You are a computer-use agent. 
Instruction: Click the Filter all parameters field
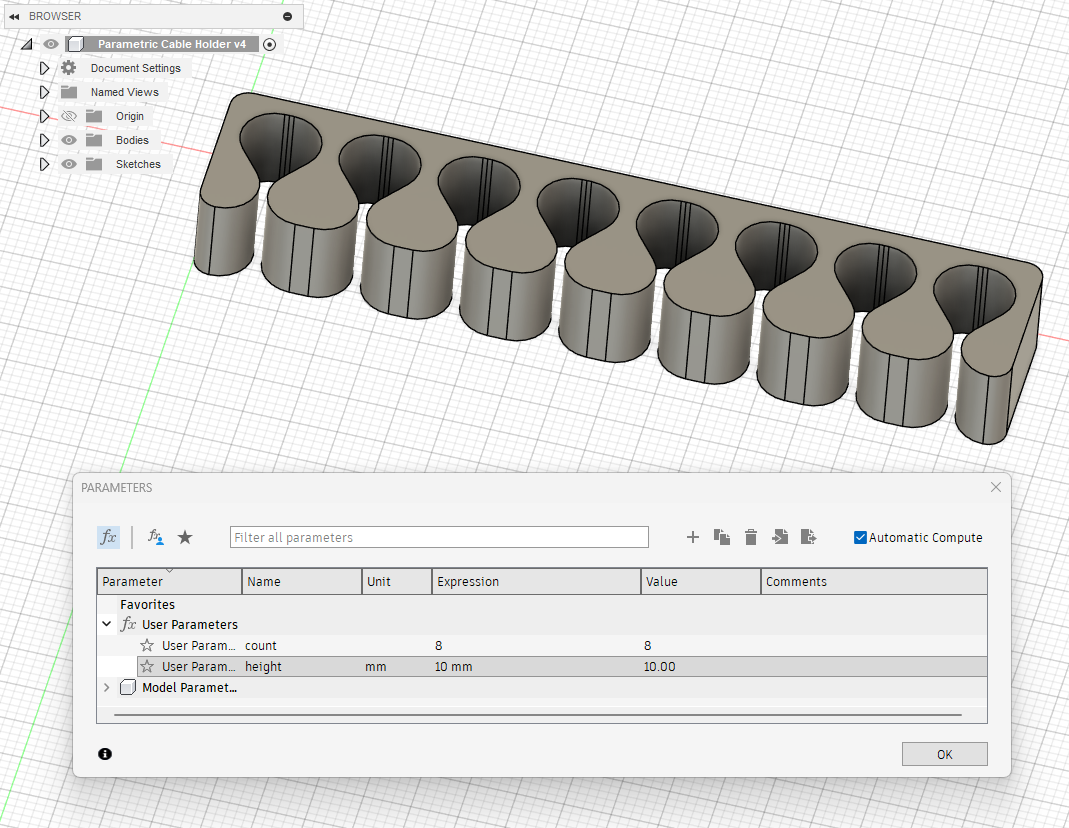438,538
